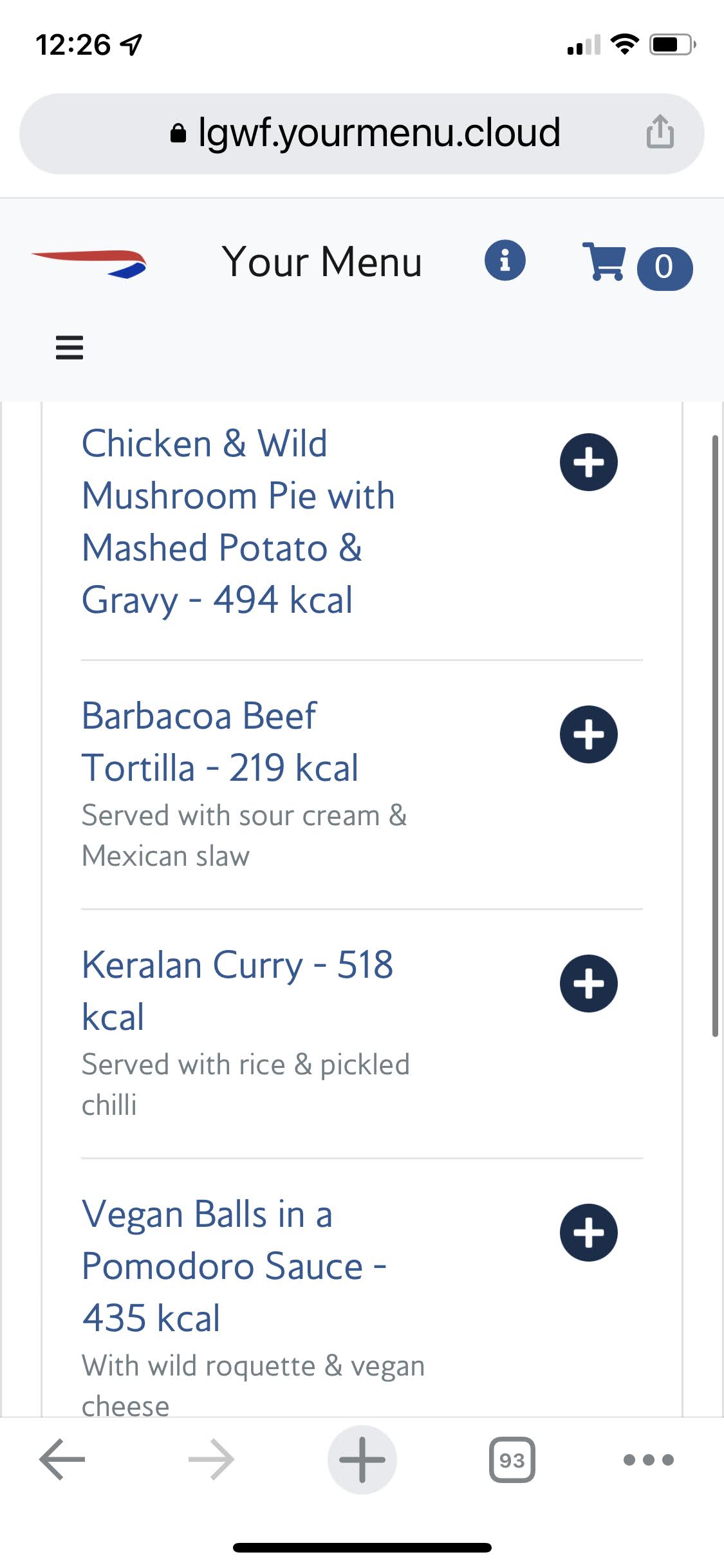Add Keralan Curry to cart
724x1568 pixels.
coord(588,984)
